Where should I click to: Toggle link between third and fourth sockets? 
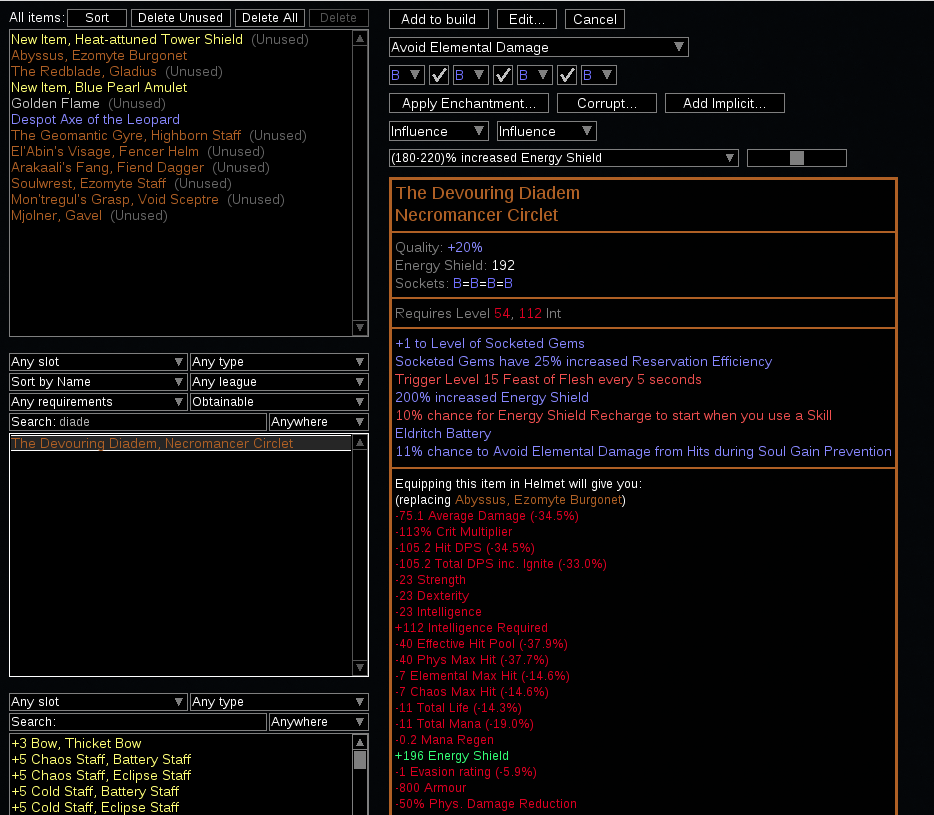tap(567, 75)
